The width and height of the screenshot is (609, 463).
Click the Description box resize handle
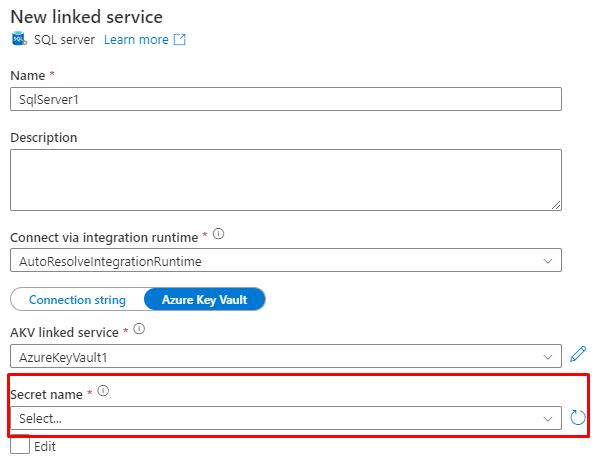(555, 205)
